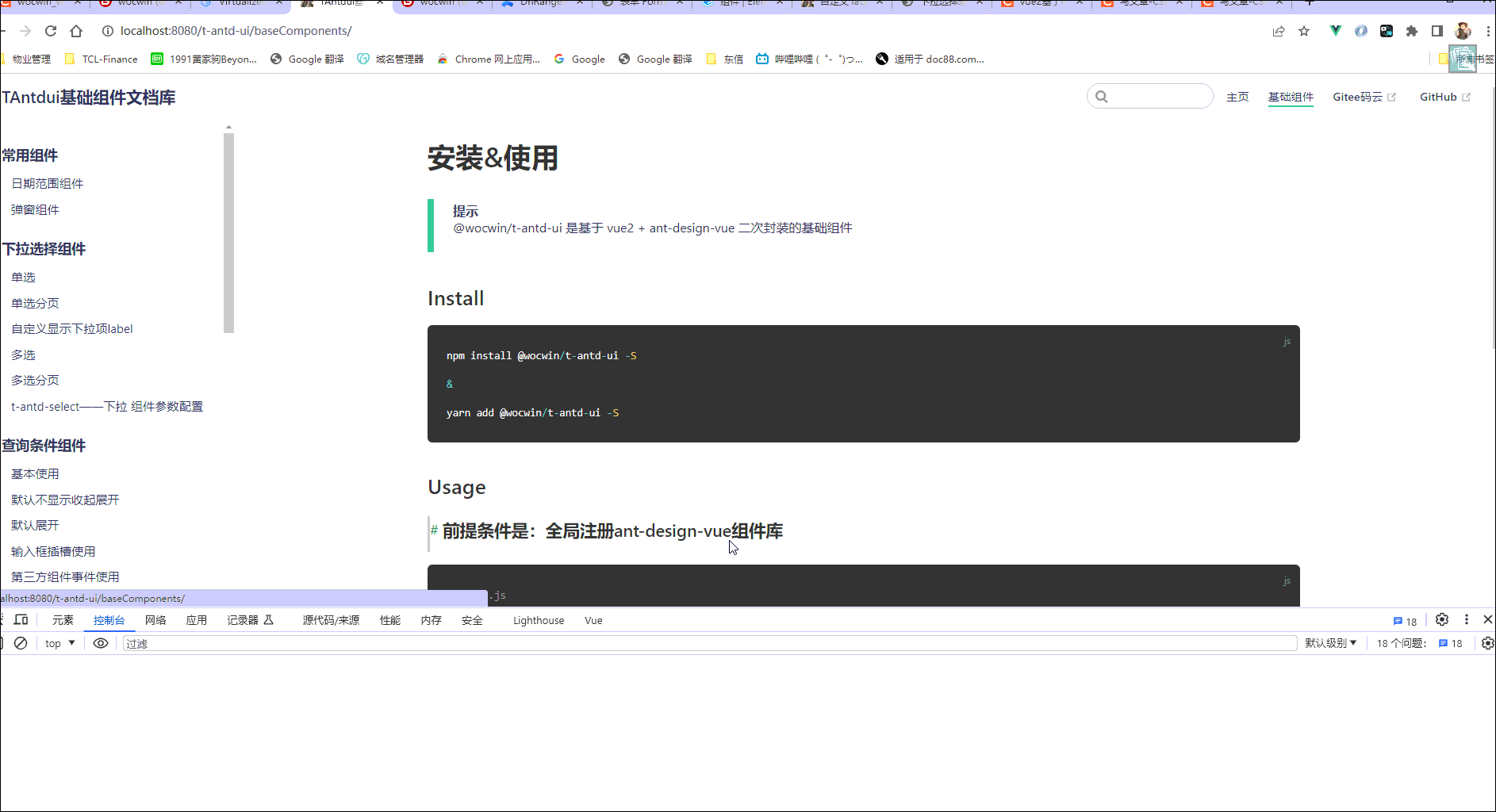
Task: Open the Chrome profile avatar
Action: tap(1463, 31)
